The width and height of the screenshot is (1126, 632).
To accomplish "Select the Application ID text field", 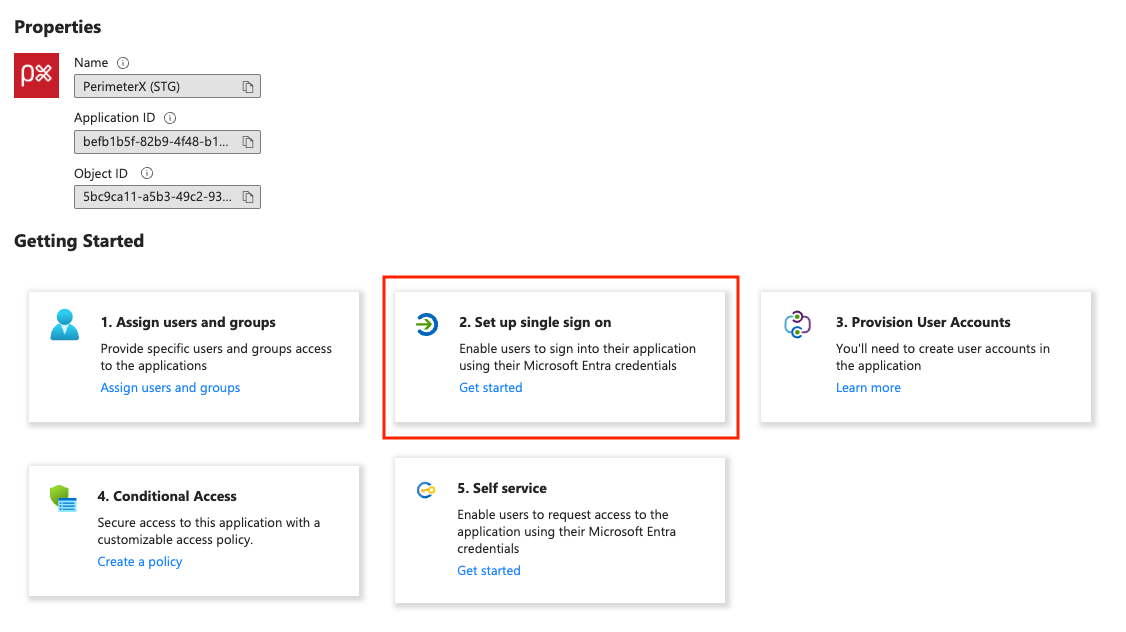I will (x=155, y=142).
